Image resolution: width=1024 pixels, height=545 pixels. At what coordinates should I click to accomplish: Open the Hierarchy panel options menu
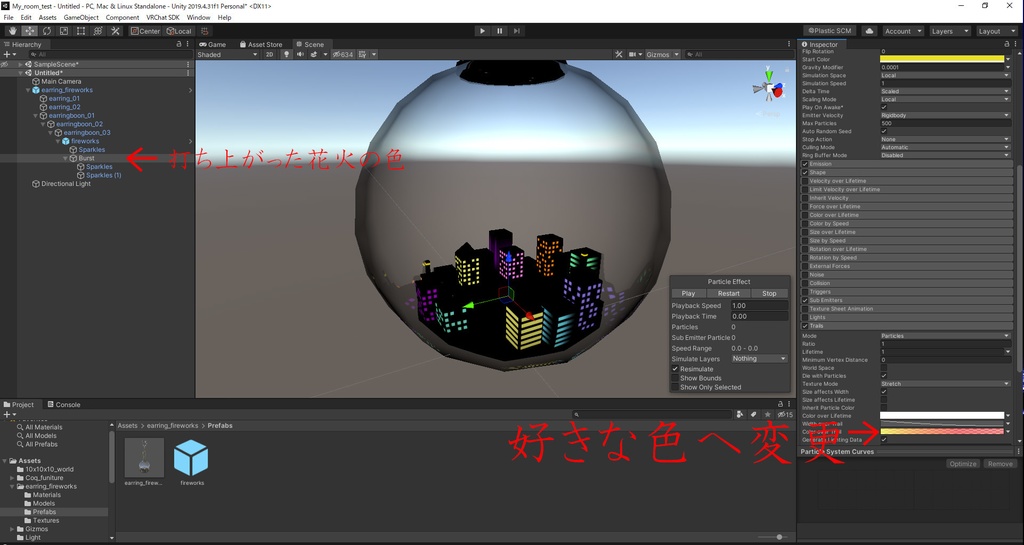188,44
